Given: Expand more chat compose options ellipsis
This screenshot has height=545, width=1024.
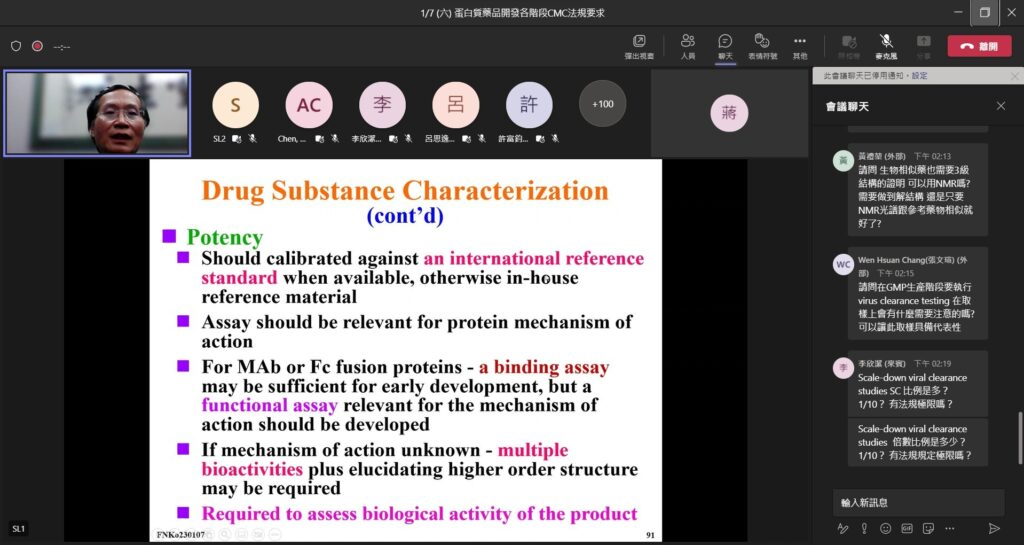Looking at the screenshot, I should coord(950,528).
